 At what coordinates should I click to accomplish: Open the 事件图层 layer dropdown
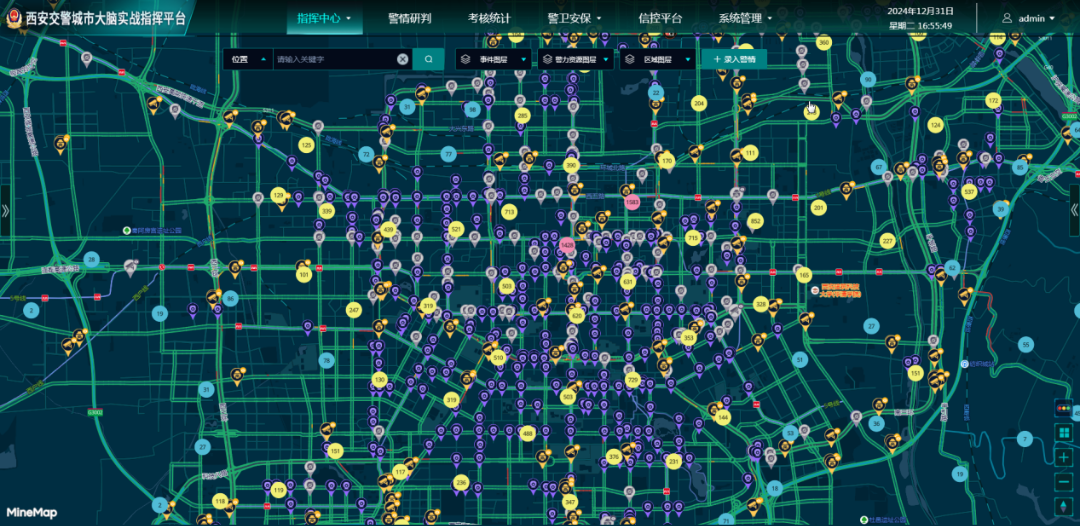tap(495, 59)
